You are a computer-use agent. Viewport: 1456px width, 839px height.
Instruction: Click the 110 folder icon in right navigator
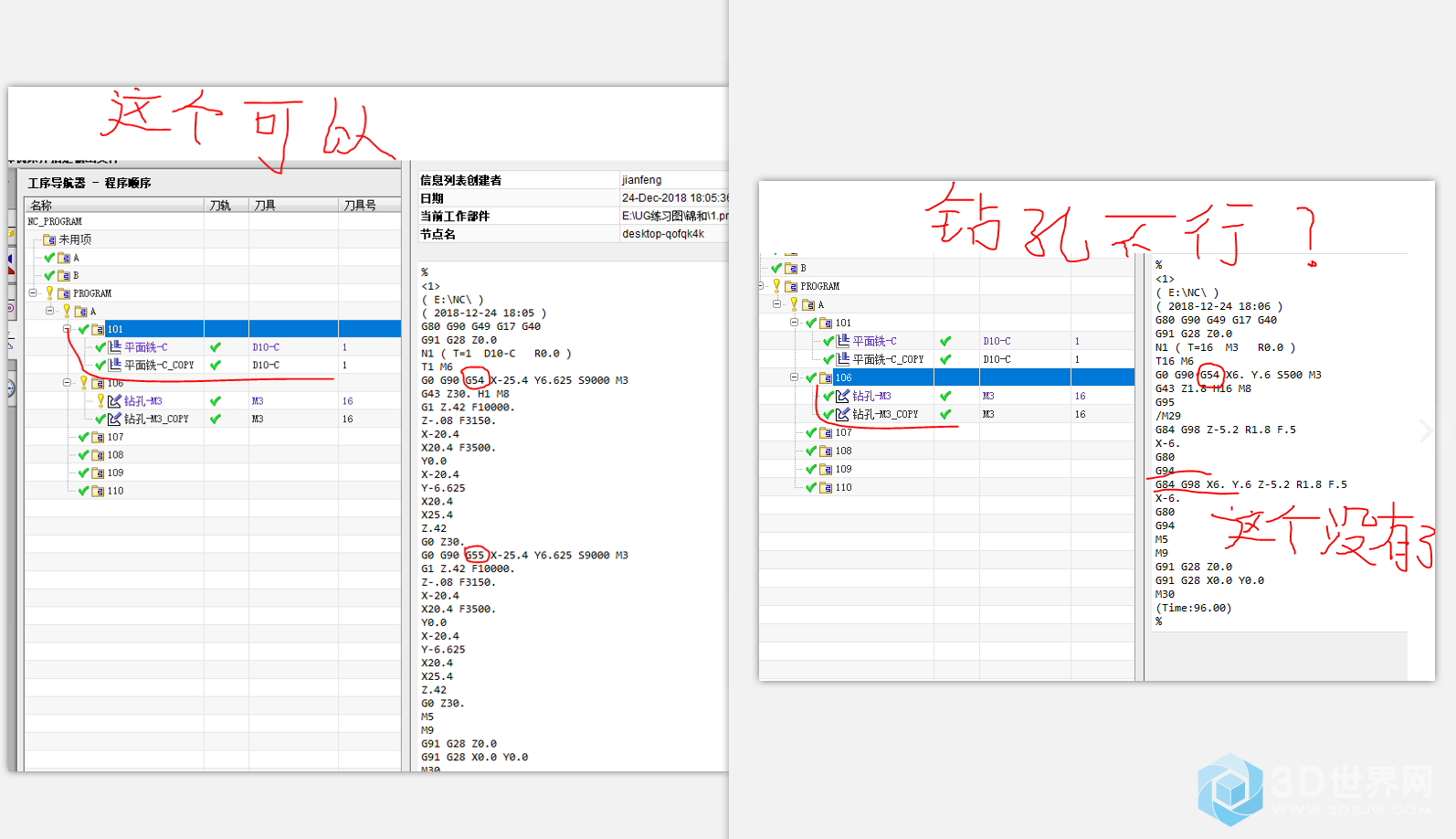click(826, 487)
